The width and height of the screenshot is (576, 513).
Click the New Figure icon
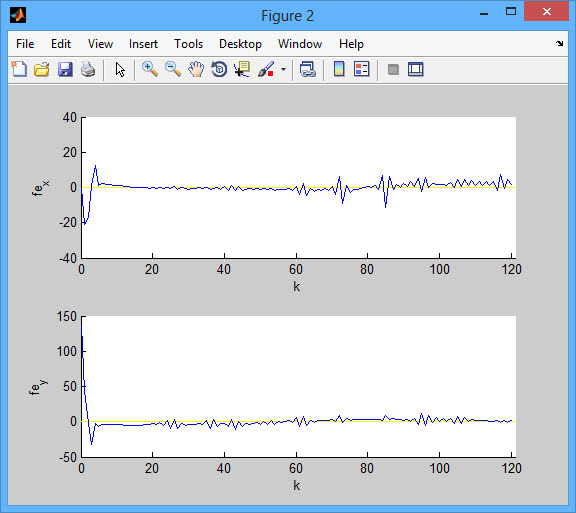tap(19, 69)
